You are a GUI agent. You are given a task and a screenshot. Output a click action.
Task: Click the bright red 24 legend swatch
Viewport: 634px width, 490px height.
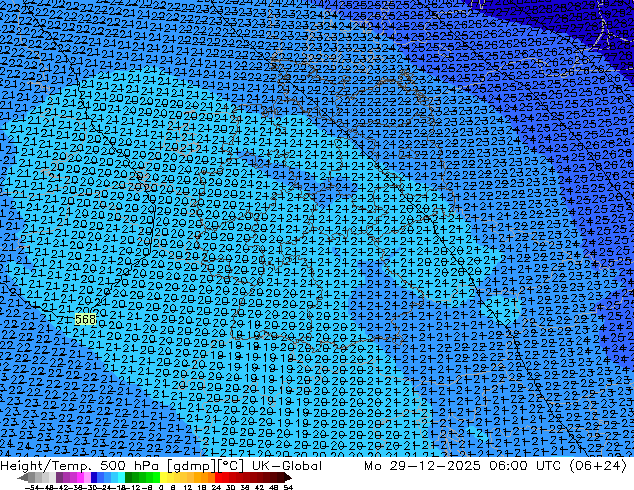click(x=218, y=477)
